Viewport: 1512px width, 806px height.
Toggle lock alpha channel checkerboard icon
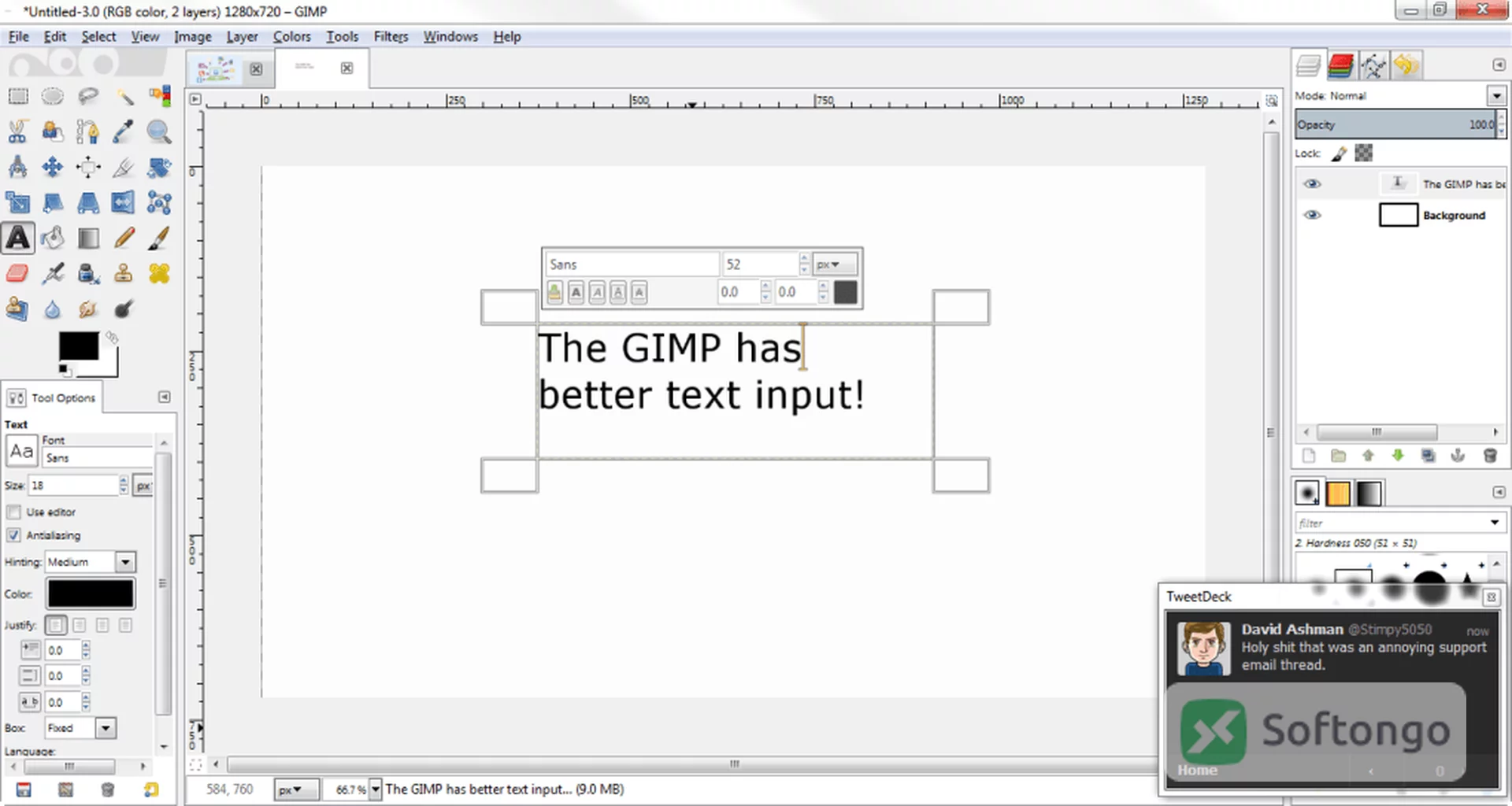[1364, 153]
